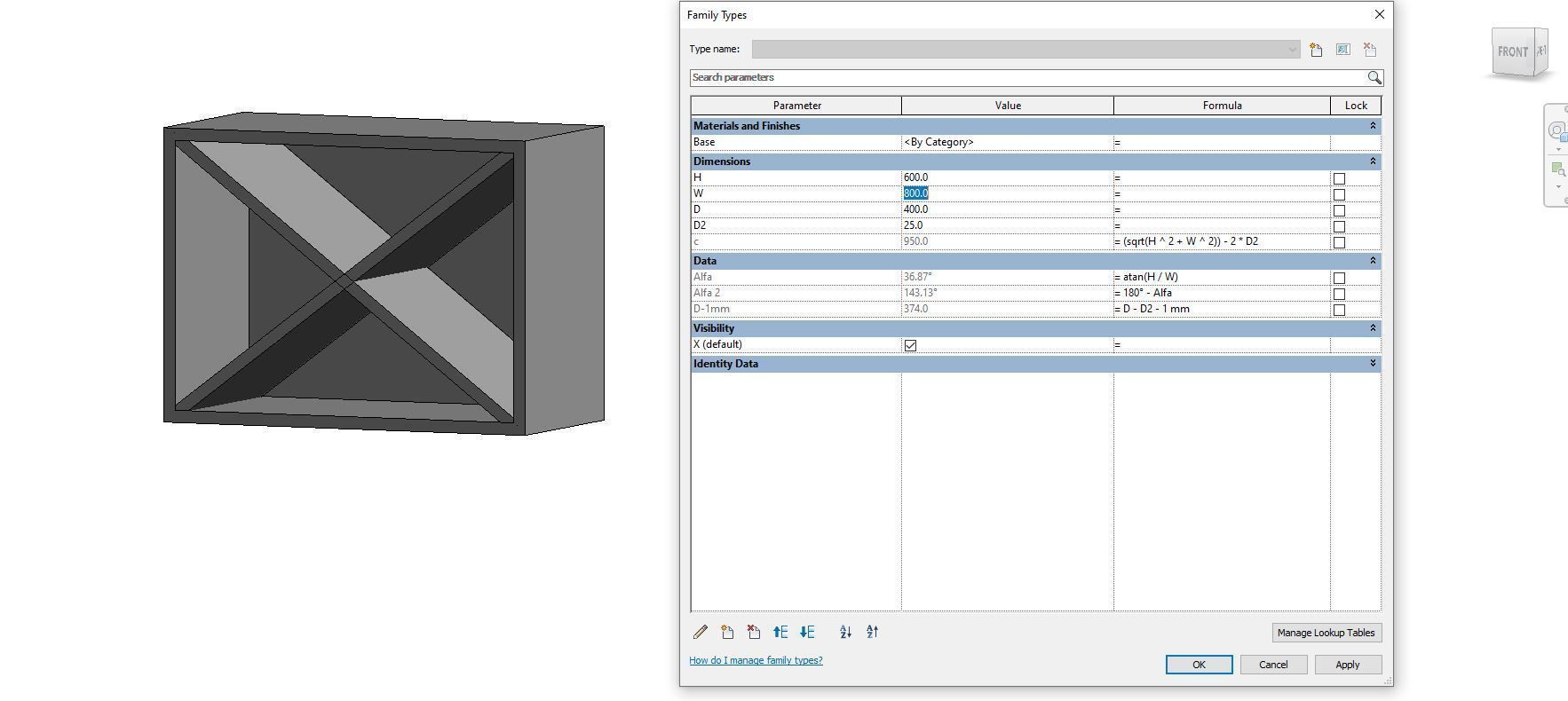Move parameter up with arrow icon
Viewport: 1568px width, 701px height.
(x=780, y=632)
